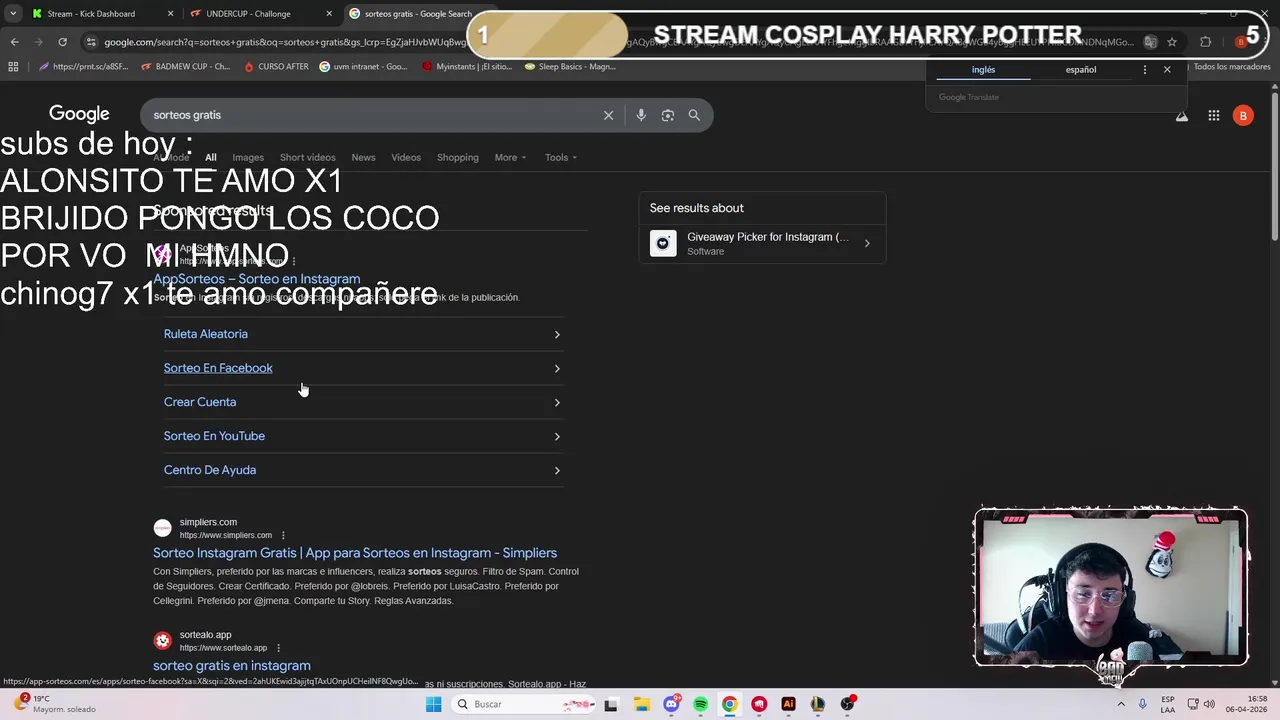This screenshot has height=720, width=1280.
Task: Open Google Lens image search icon
Action: pos(668,115)
